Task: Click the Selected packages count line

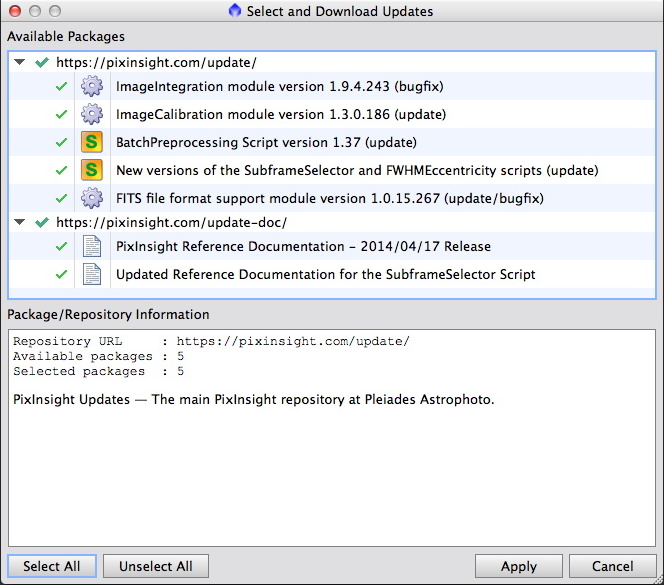Action: (98, 371)
